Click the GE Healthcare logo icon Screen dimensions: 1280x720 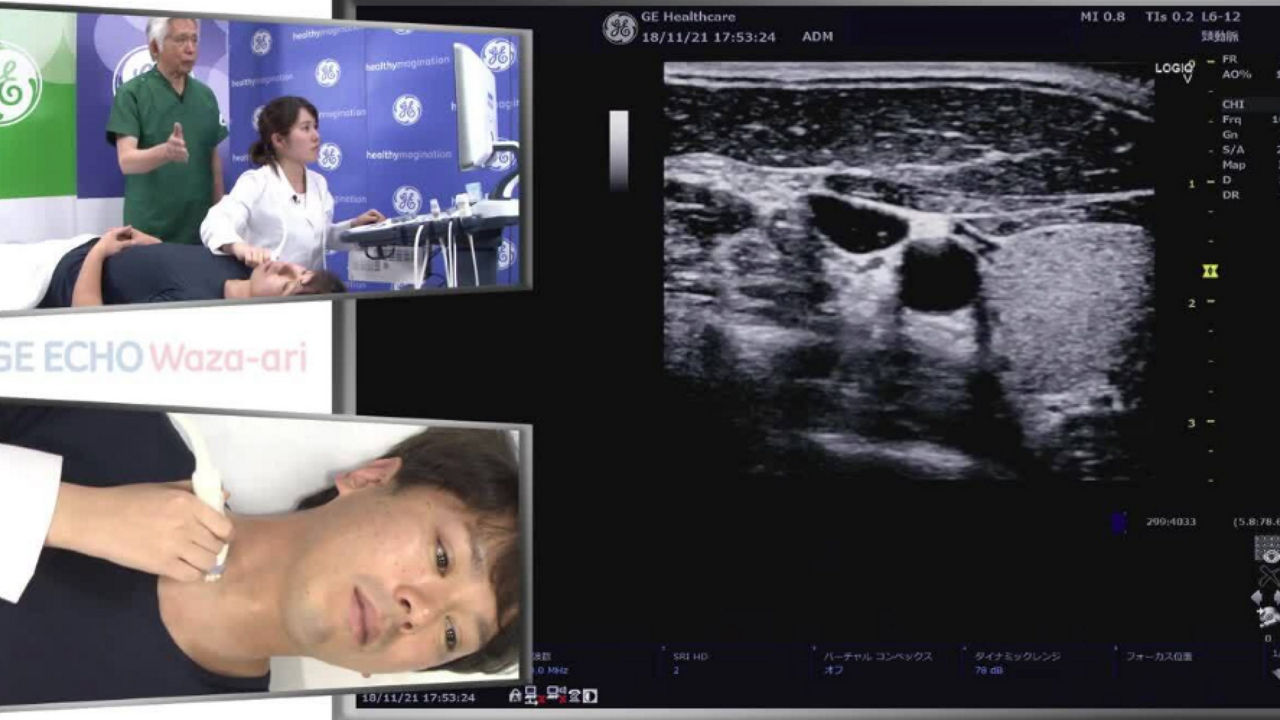click(620, 28)
